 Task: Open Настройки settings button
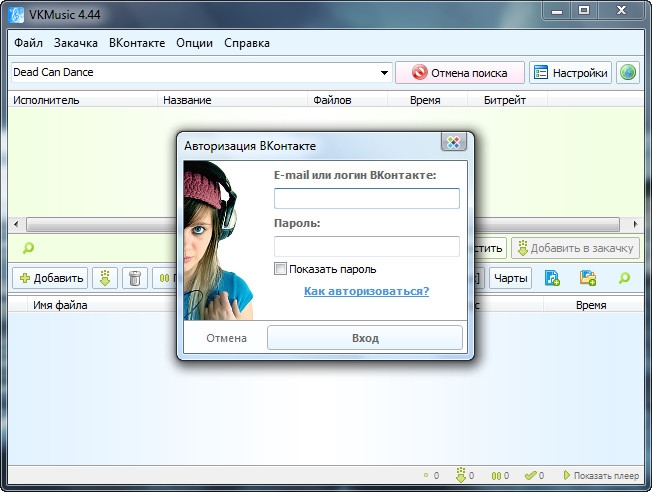pos(570,73)
